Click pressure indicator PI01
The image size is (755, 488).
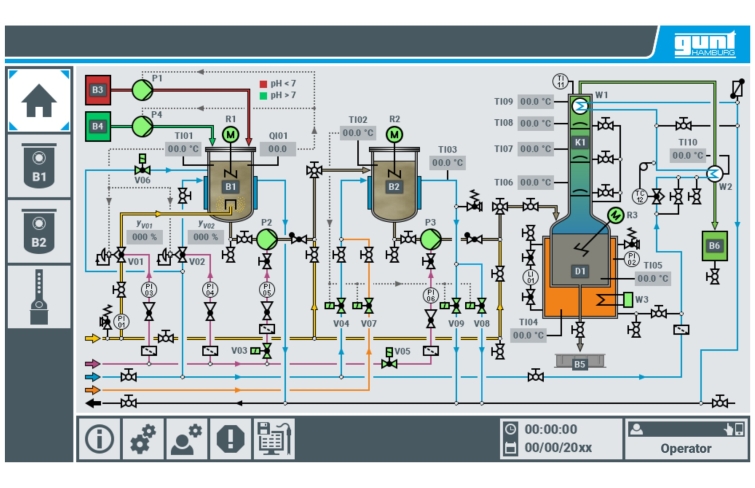coord(121,321)
